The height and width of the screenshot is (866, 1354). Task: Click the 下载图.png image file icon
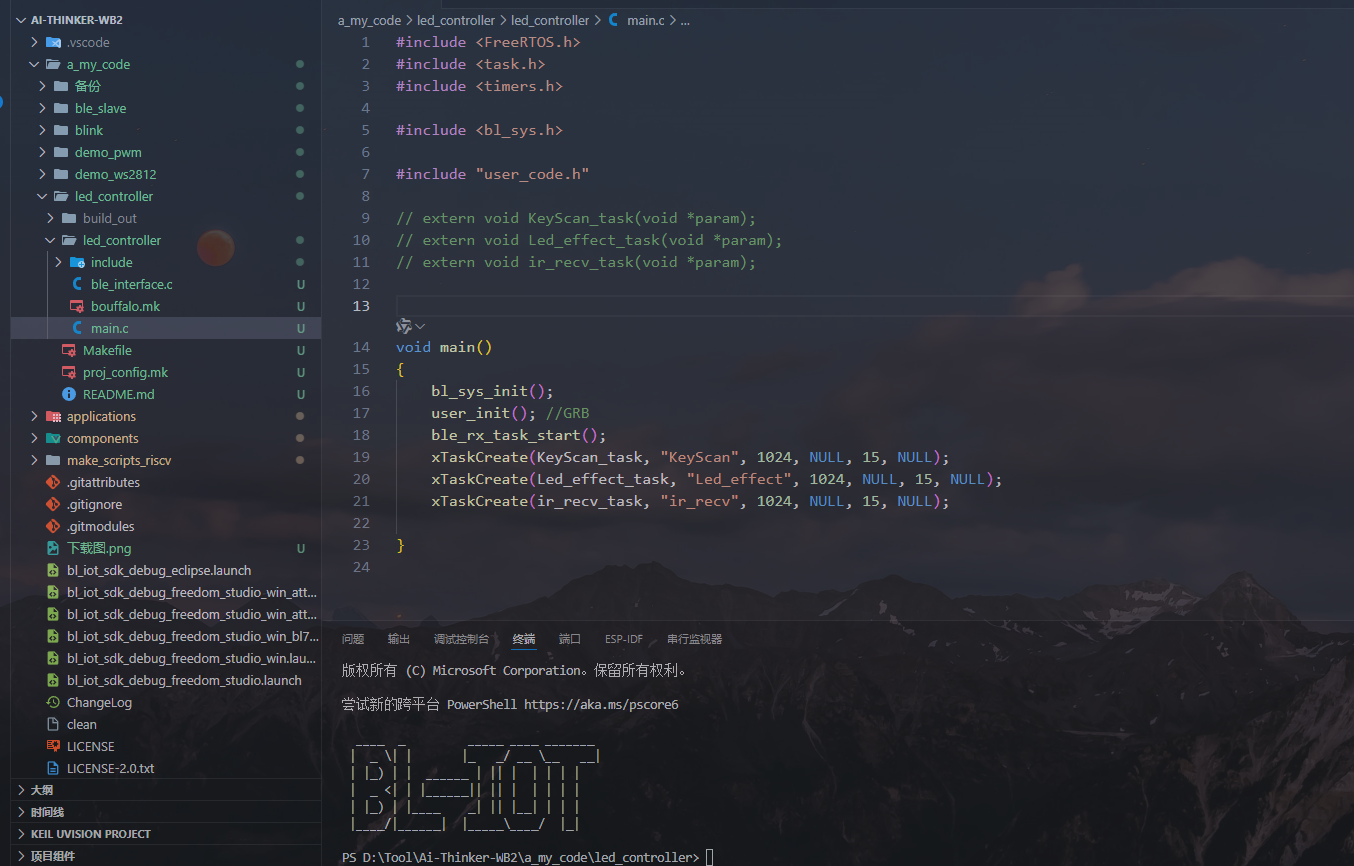53,548
